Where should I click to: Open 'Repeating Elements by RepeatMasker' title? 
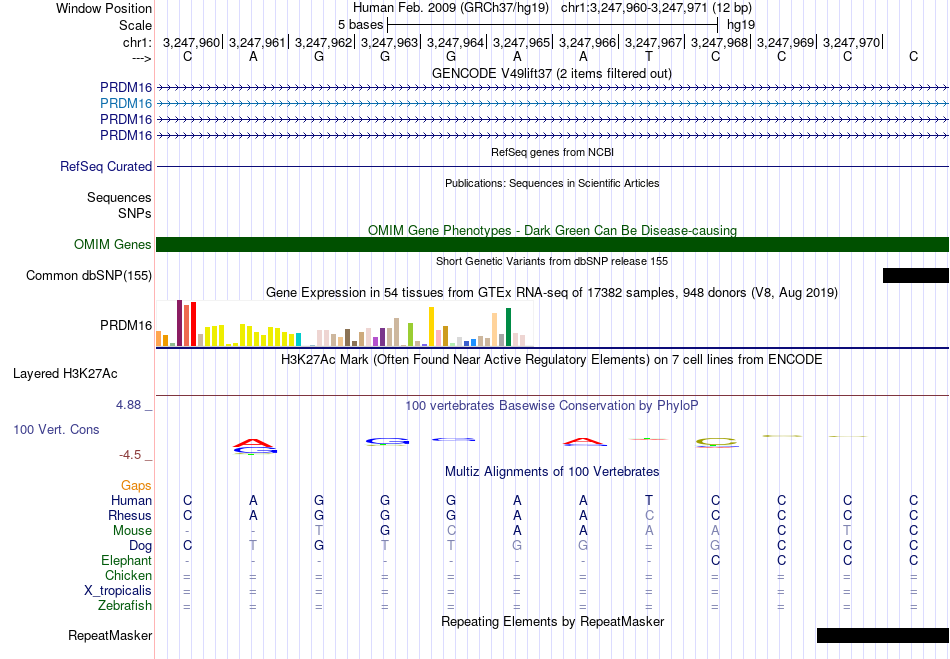pyautogui.click(x=553, y=621)
